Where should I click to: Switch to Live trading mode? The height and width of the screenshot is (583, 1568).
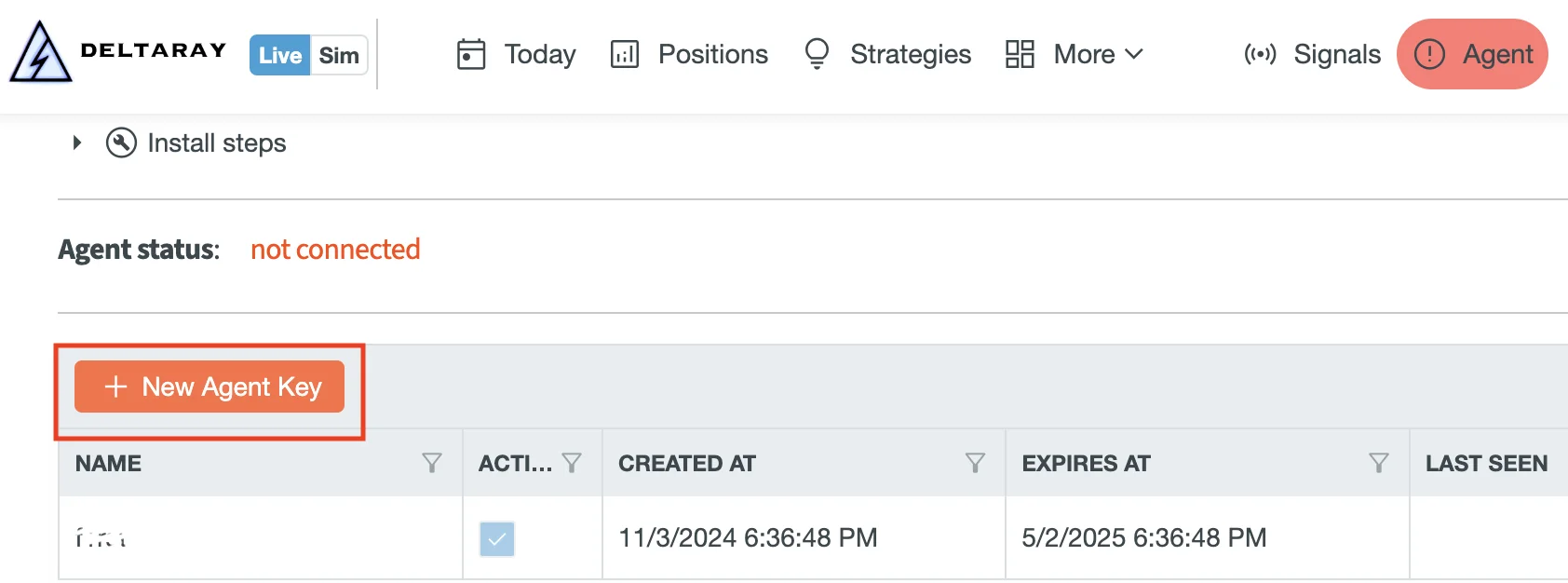pos(279,55)
